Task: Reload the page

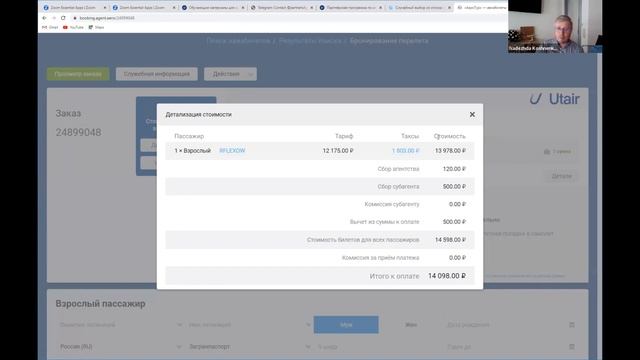Action: coord(63,18)
